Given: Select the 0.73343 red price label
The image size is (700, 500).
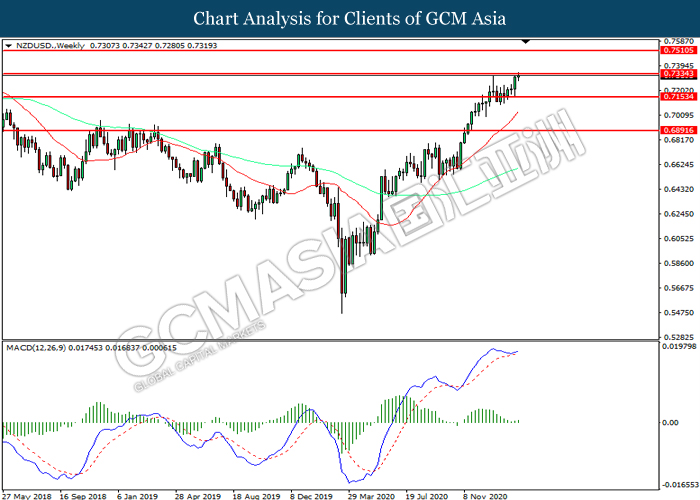Looking at the screenshot, I should [679, 73].
